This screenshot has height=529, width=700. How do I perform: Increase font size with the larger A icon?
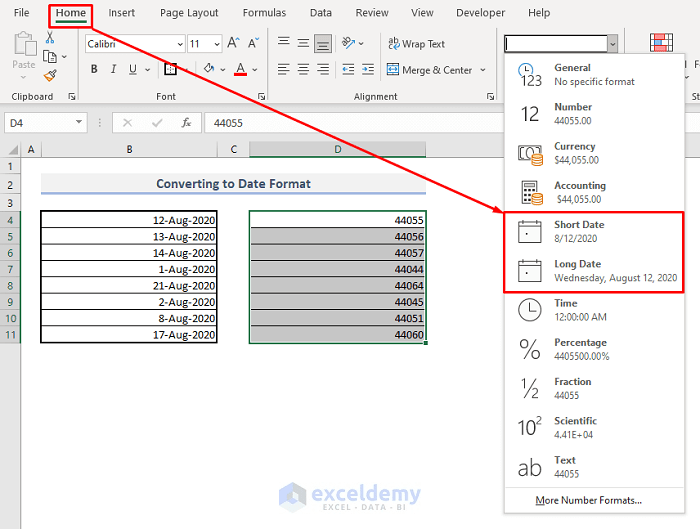point(233,43)
